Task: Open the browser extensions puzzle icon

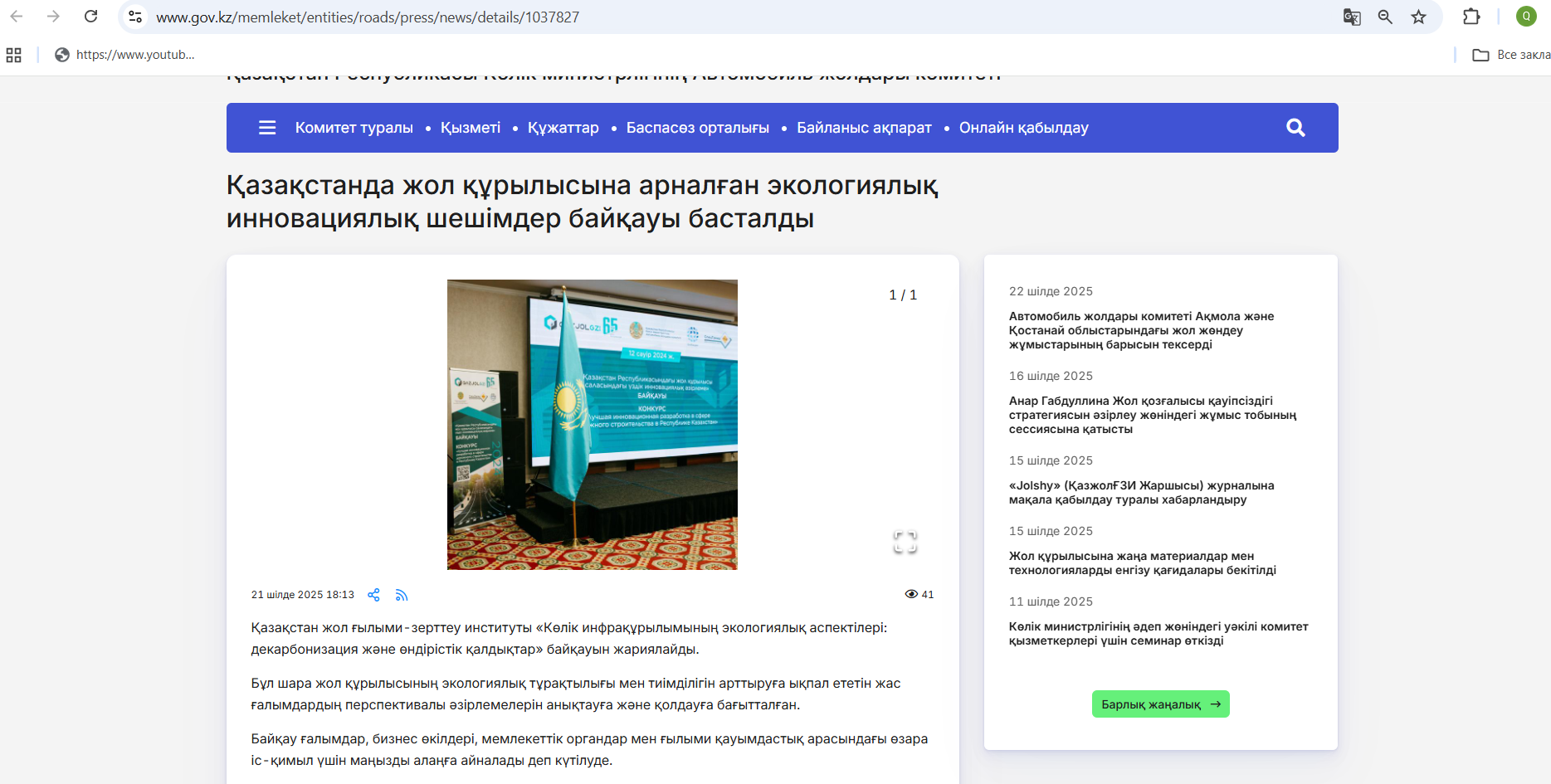Action: pos(1471,17)
